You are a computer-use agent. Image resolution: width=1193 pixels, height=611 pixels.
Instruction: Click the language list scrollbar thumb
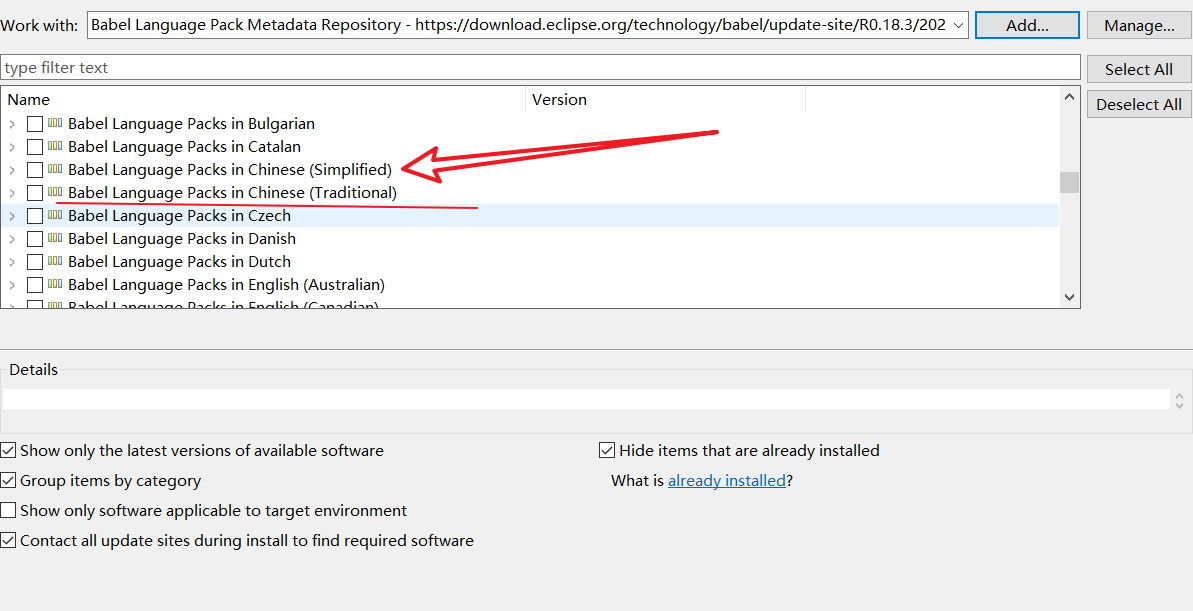(1070, 183)
